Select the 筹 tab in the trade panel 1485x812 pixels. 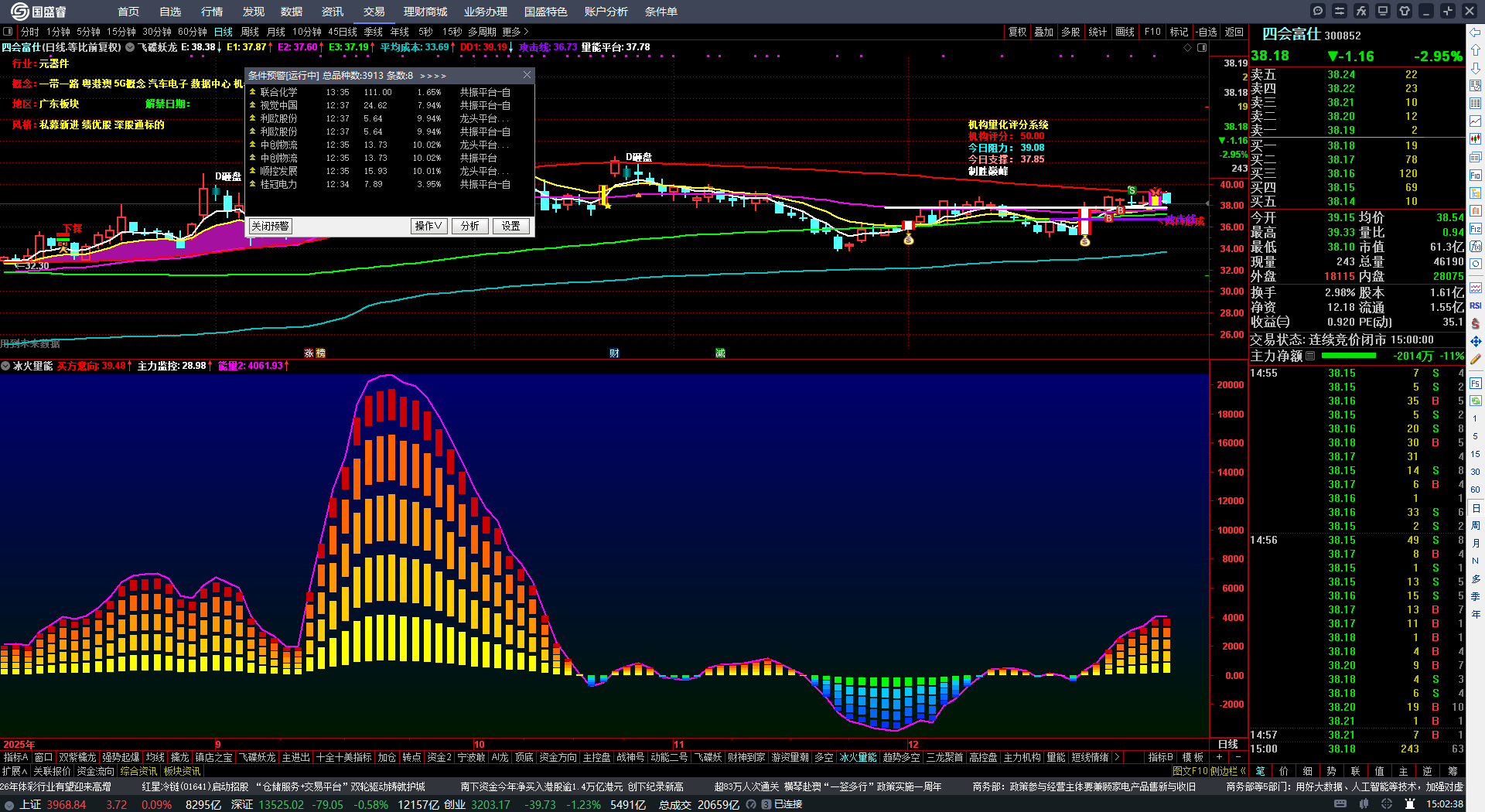click(x=1453, y=771)
